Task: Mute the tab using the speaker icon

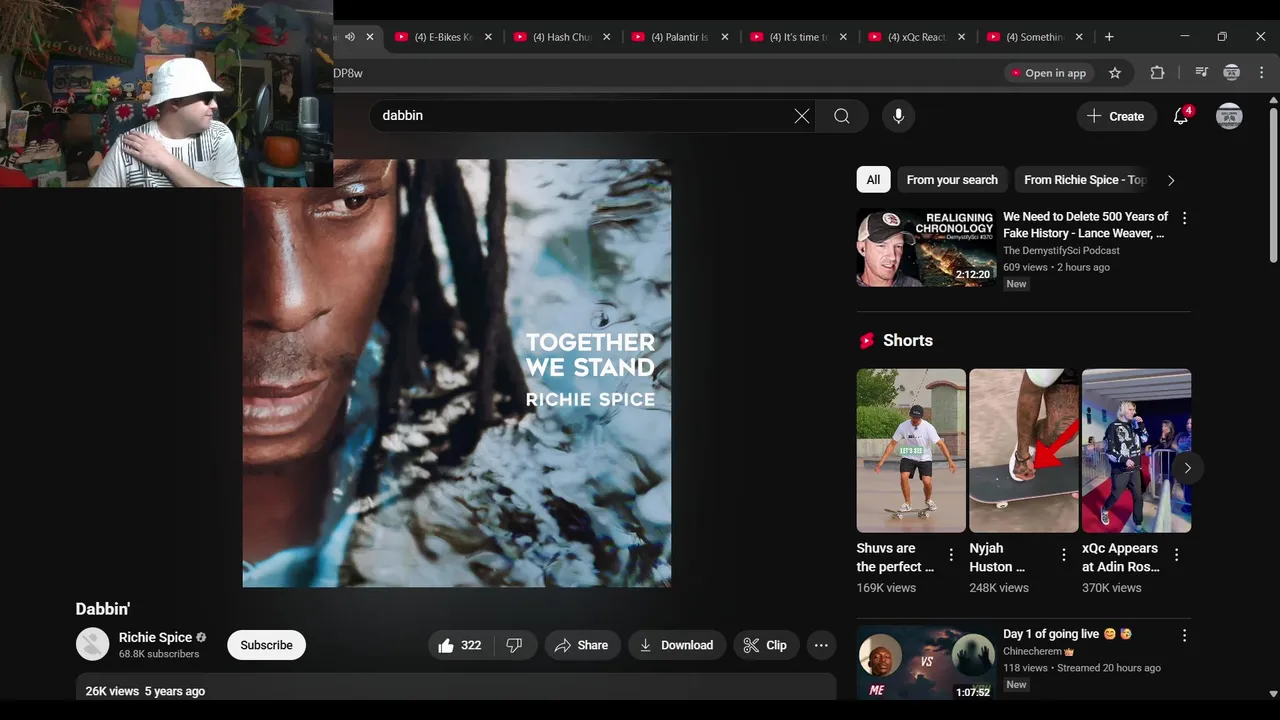Action: point(349,37)
